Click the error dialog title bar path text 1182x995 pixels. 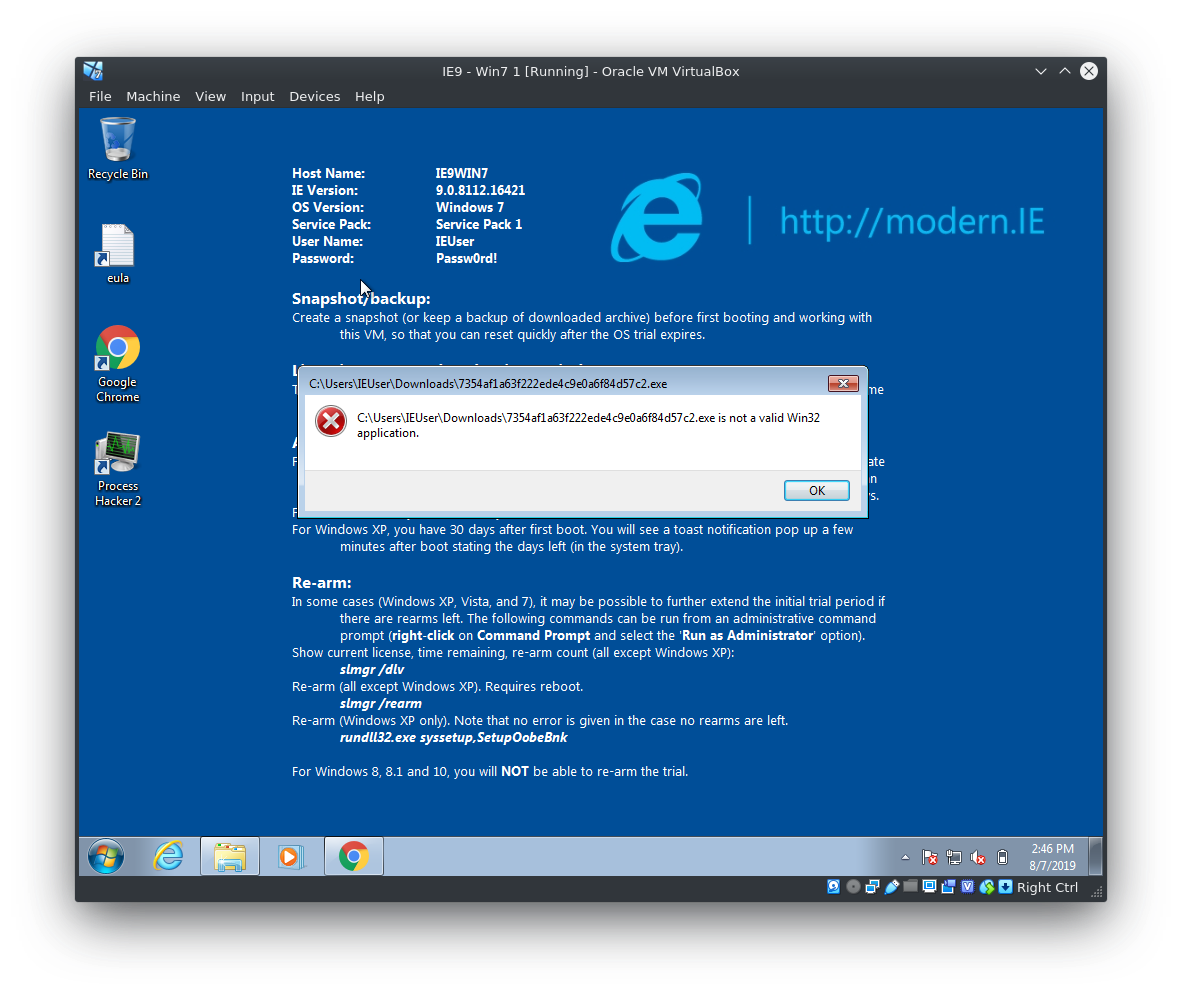click(x=488, y=384)
